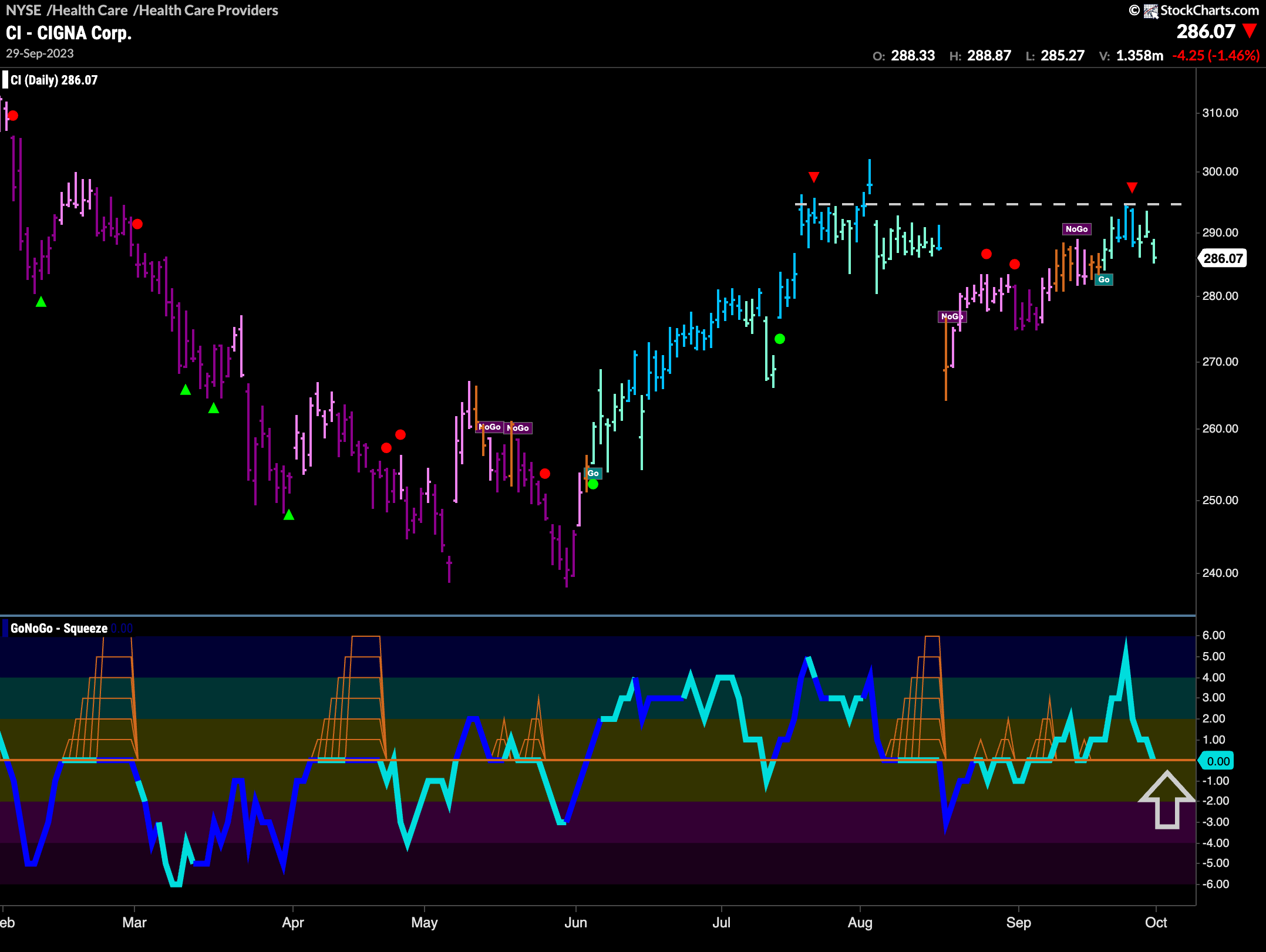Click the red dot in late August
This screenshot has width=1266, height=952.
coord(986,254)
